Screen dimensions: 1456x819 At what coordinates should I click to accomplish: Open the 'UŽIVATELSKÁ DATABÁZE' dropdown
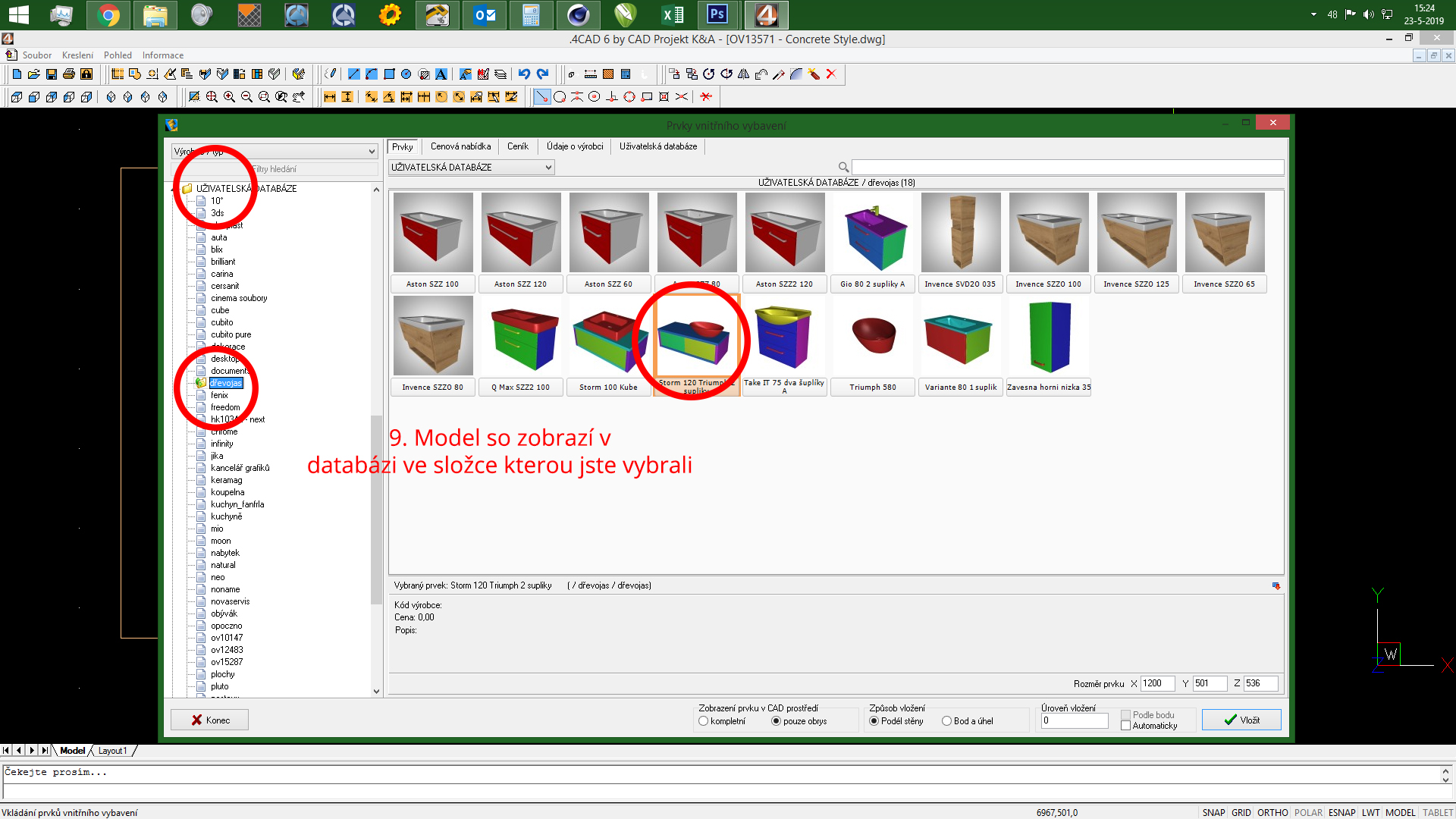coord(471,168)
